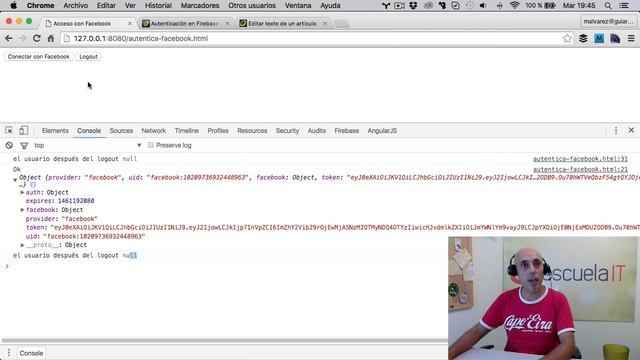Open the Timeline DevTools tab
Screen dimensions: 640x360
[x=187, y=131]
